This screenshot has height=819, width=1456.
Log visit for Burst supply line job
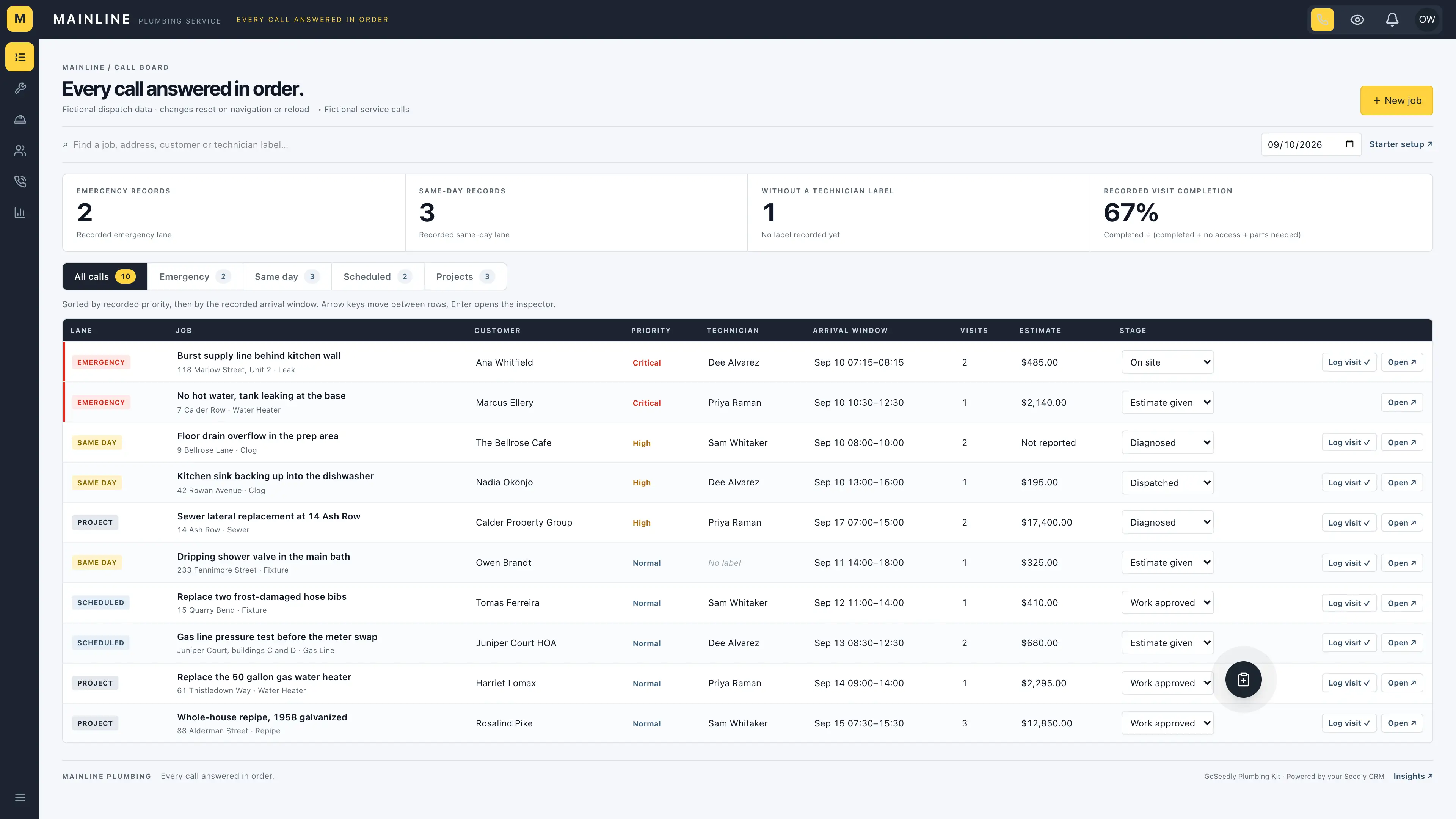tap(1349, 362)
